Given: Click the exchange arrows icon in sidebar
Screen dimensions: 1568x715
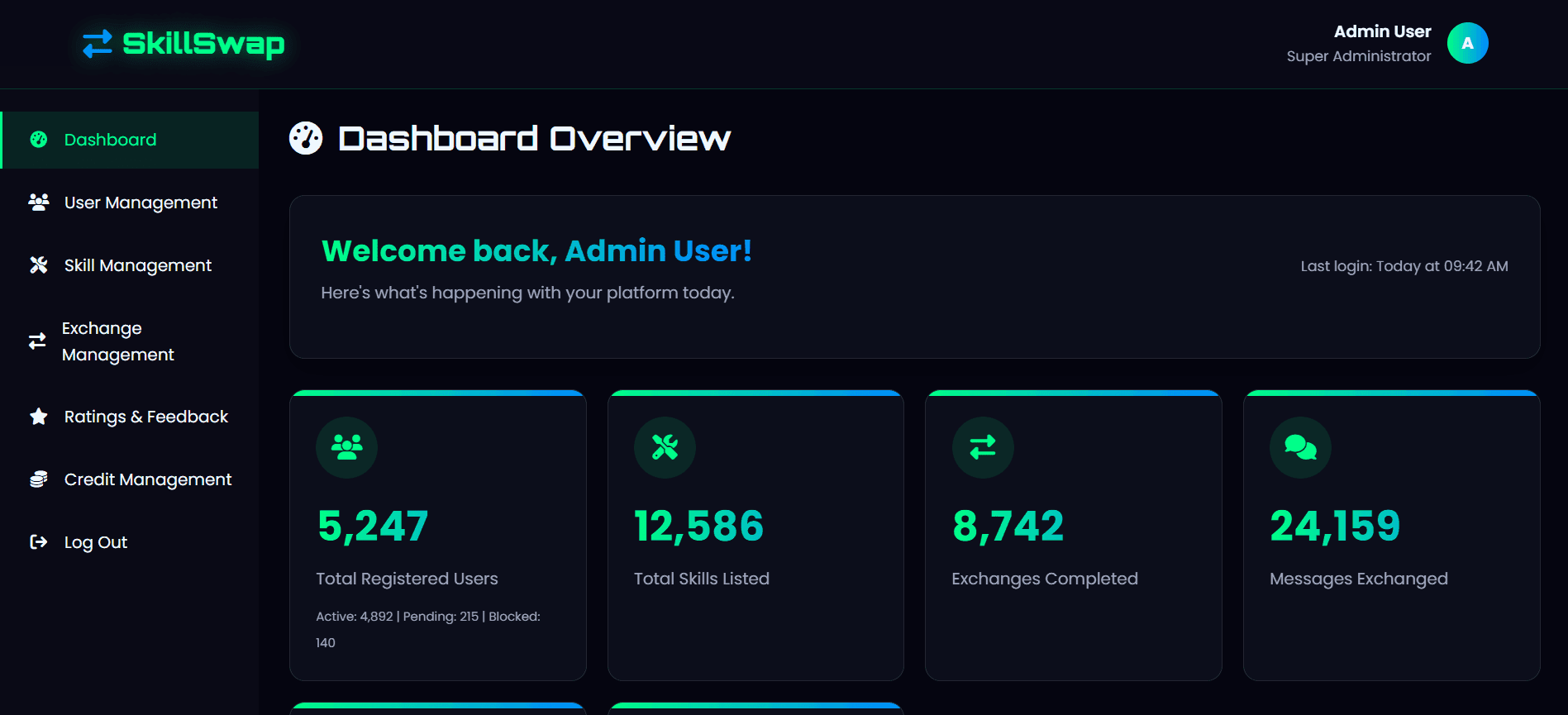Looking at the screenshot, I should coord(37,341).
